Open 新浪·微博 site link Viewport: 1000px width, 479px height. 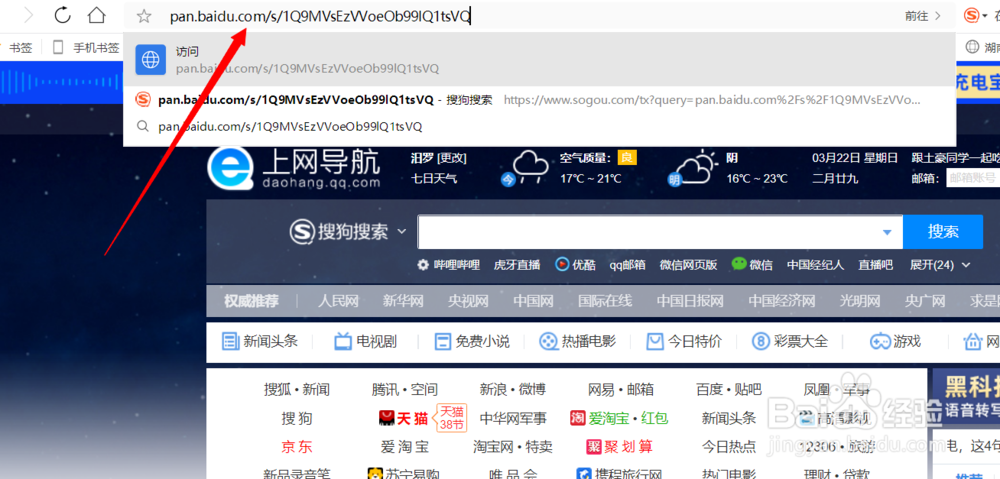point(513,389)
